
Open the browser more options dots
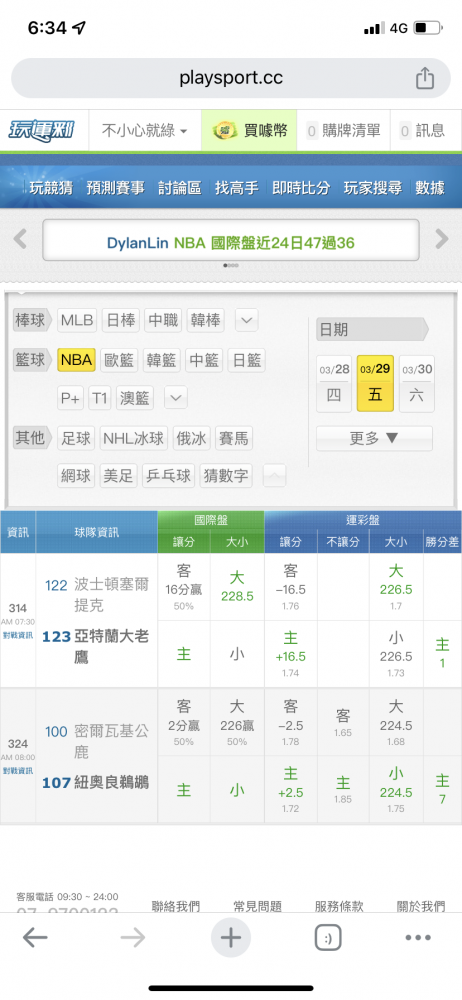(x=418, y=938)
